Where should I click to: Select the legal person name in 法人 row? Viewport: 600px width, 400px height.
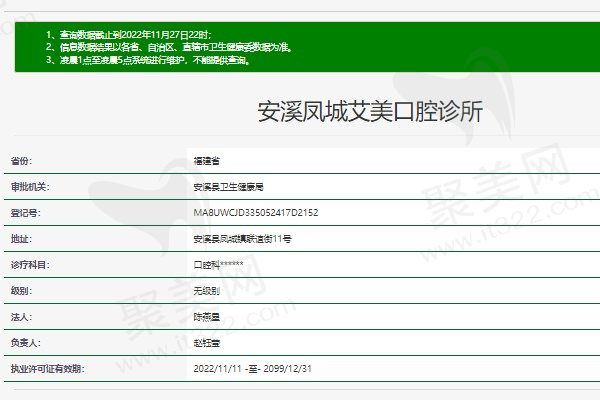coord(207,317)
